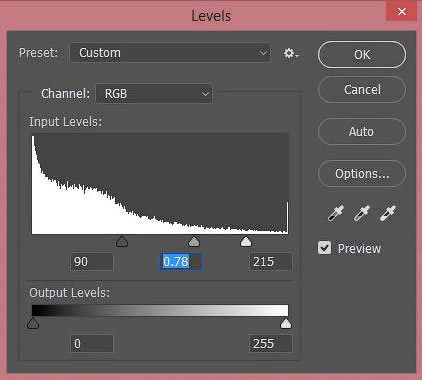Click the shadow input field showing 90
The image size is (422, 380).
click(x=92, y=262)
